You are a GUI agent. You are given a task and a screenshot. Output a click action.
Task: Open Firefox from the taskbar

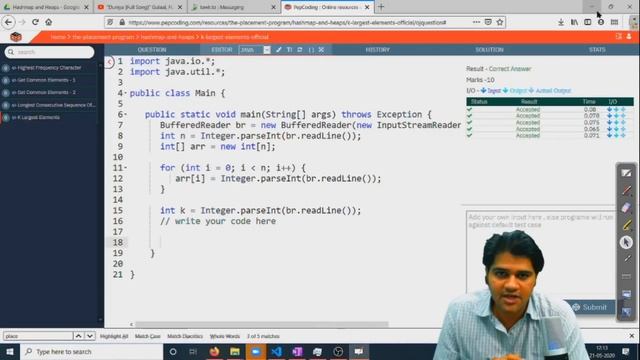(214, 351)
